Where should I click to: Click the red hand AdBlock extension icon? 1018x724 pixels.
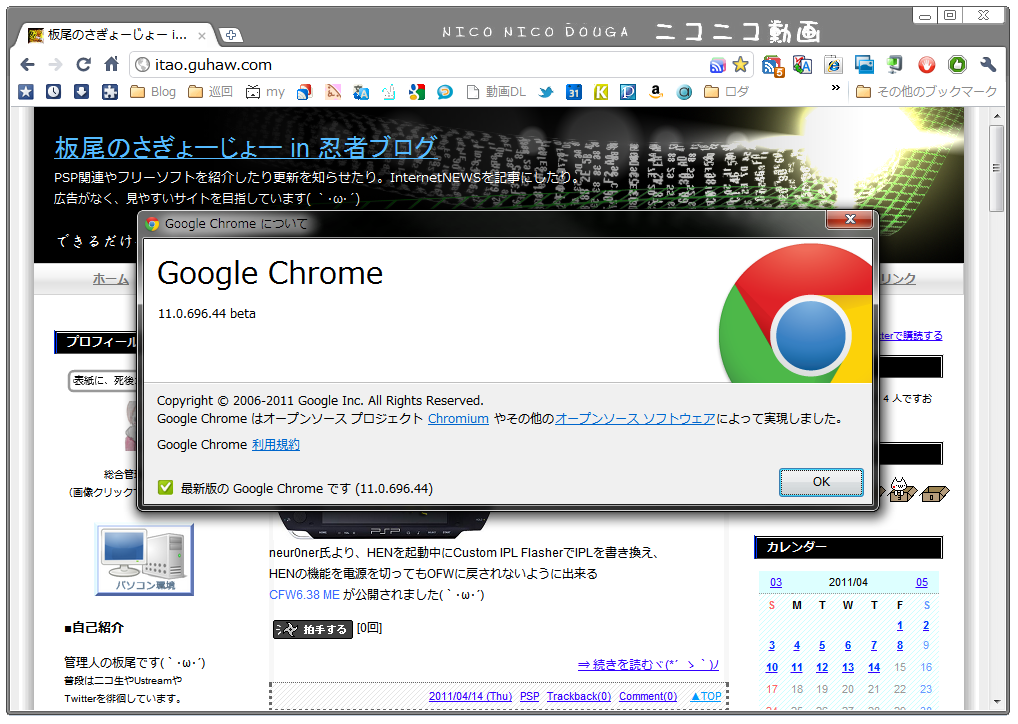tap(926, 64)
